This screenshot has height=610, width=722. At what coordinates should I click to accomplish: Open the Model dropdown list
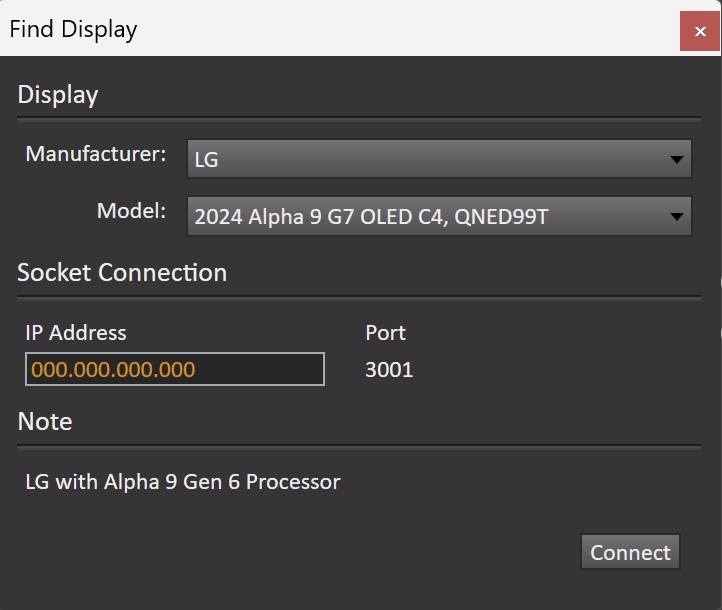(x=439, y=216)
